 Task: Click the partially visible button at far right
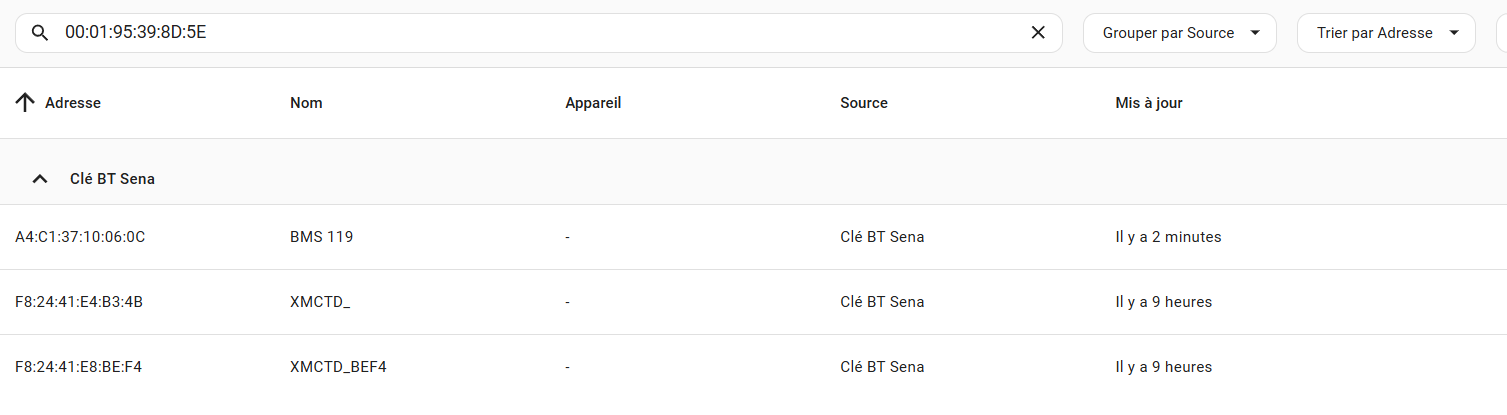[1501, 33]
